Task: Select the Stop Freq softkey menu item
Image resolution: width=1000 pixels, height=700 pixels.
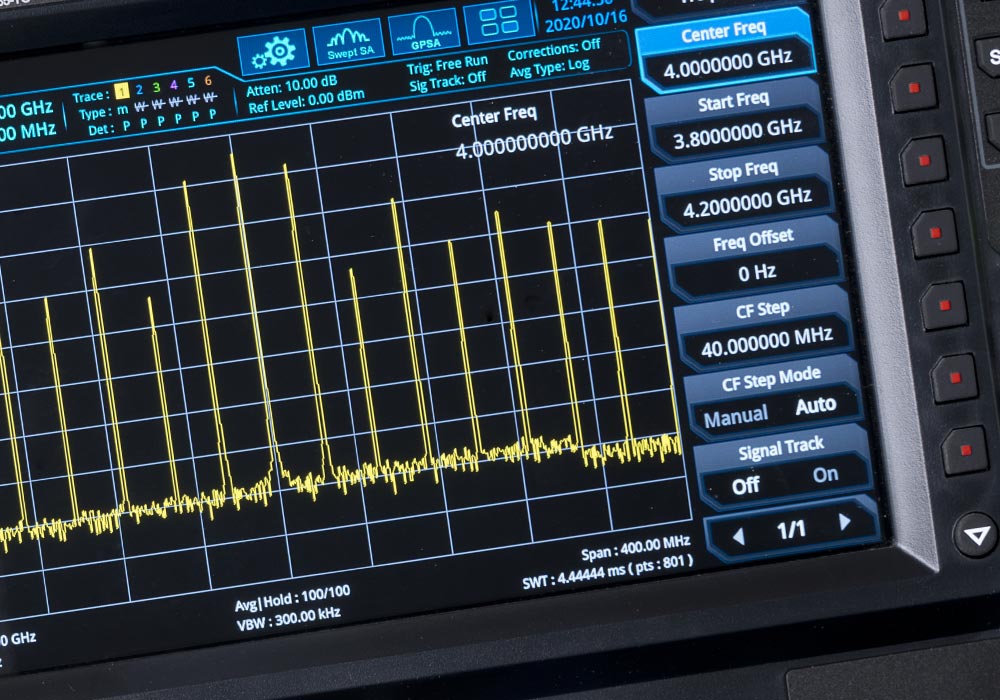Action: tap(746, 190)
